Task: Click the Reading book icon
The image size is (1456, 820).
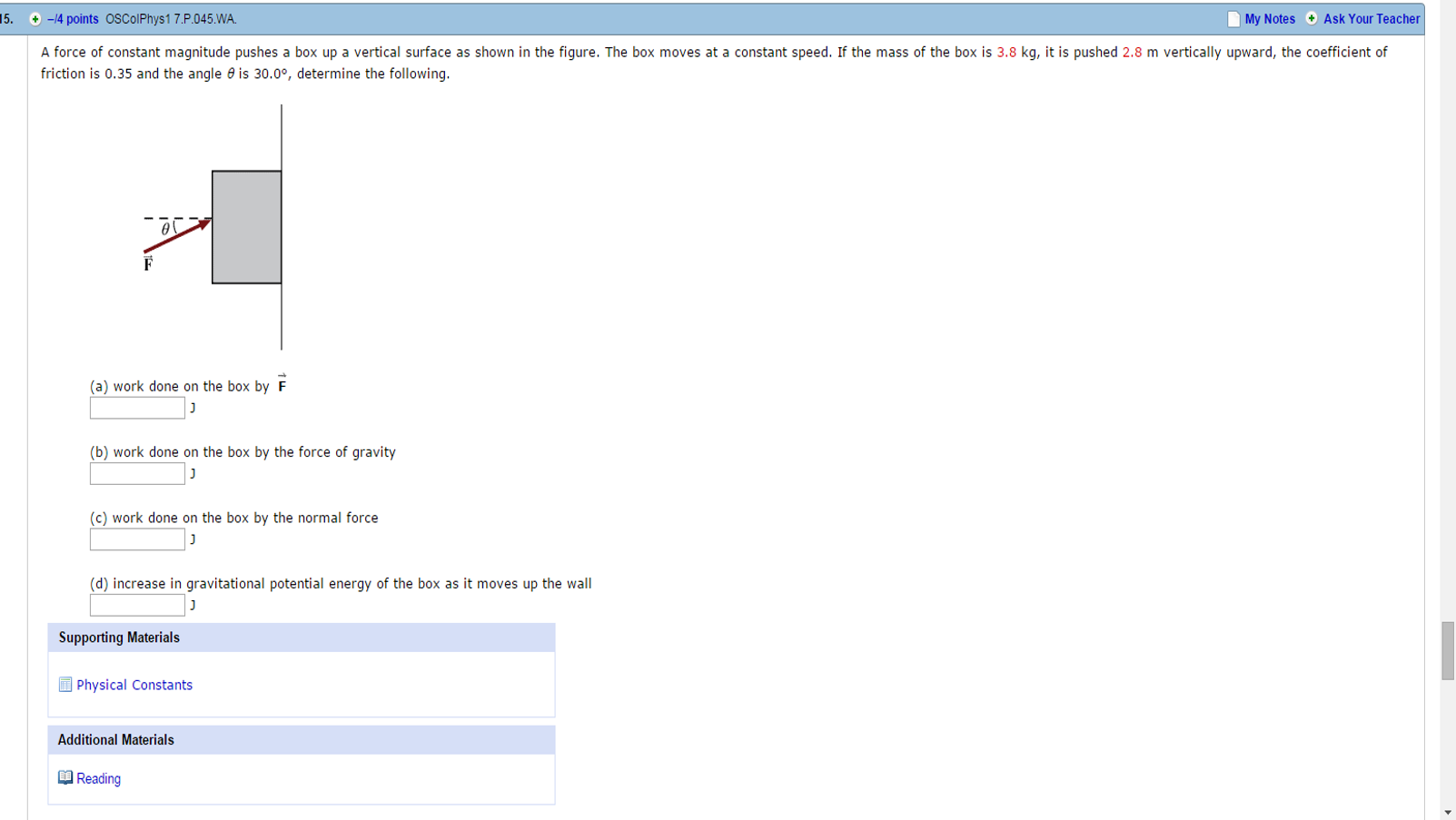Action: pos(65,778)
